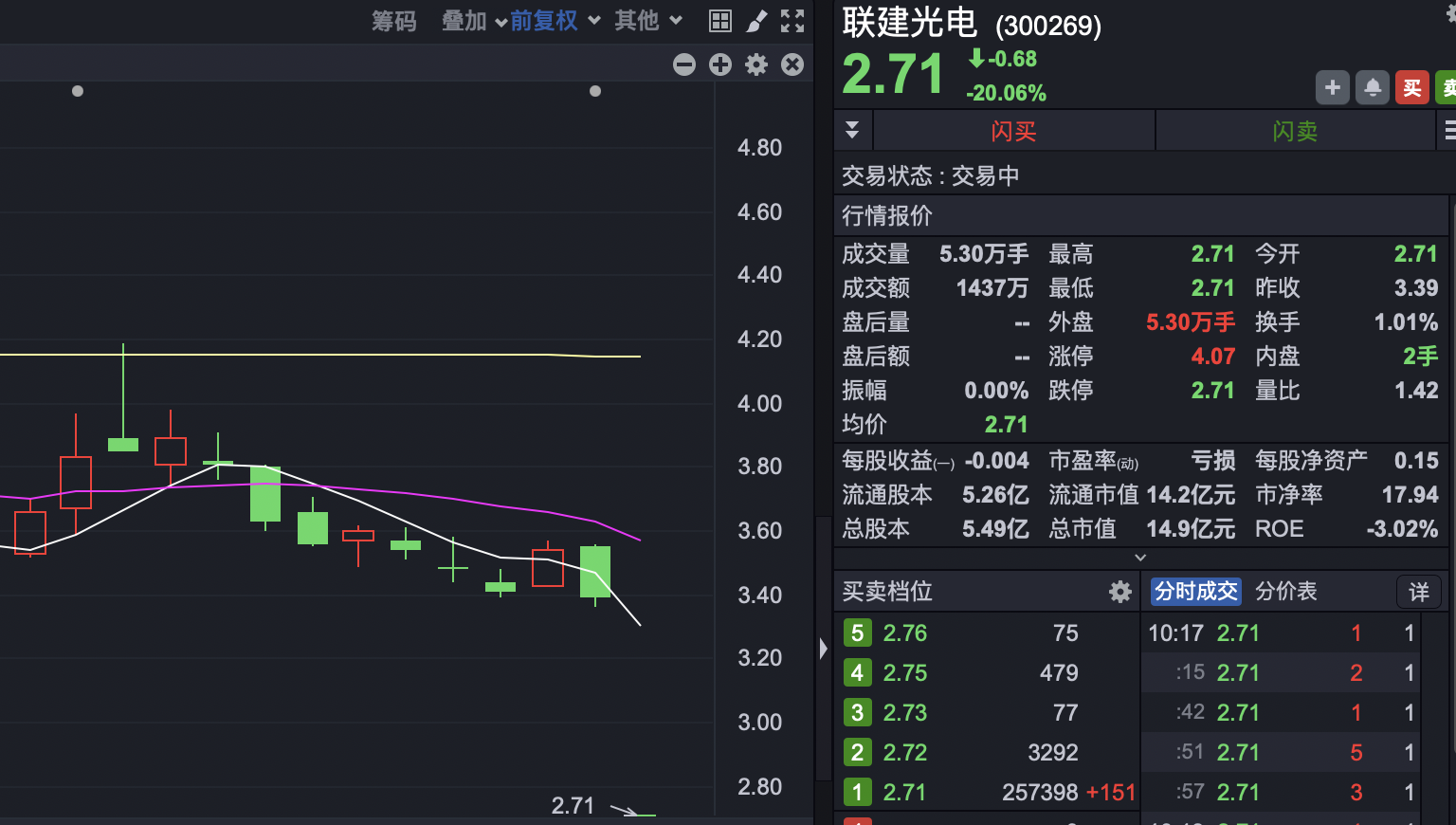
Task: Zoom in the K-line chart with plus icon
Action: tap(720, 64)
